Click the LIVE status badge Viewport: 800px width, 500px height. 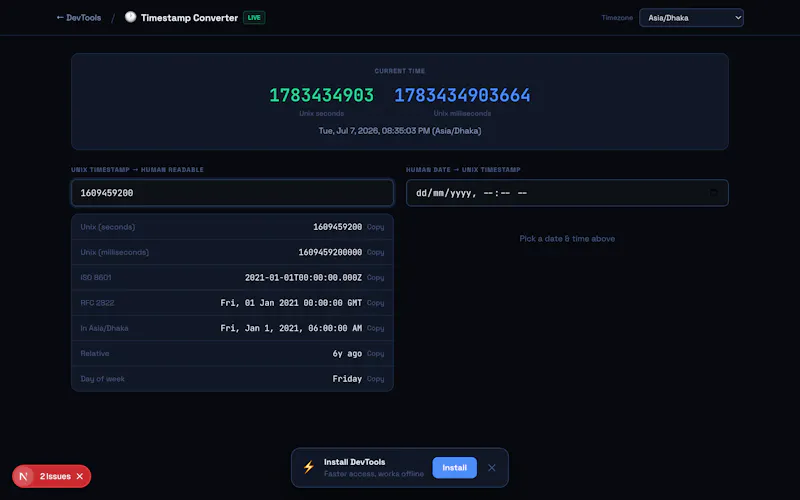[x=254, y=18]
